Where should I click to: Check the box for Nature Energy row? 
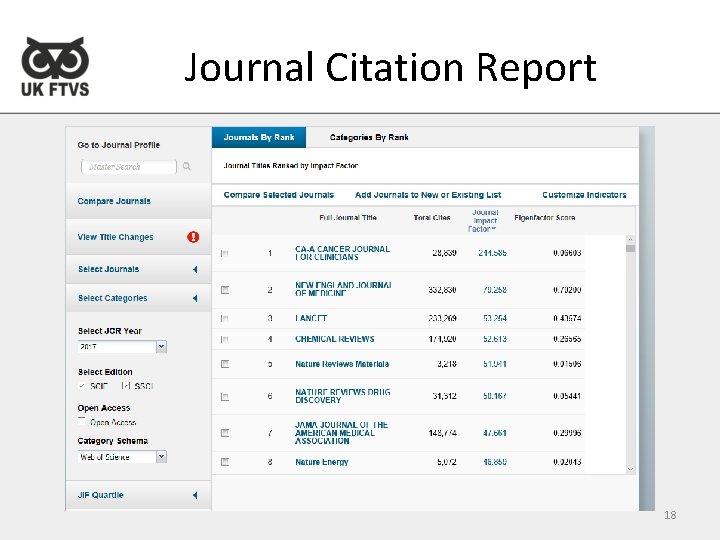tap(225, 462)
